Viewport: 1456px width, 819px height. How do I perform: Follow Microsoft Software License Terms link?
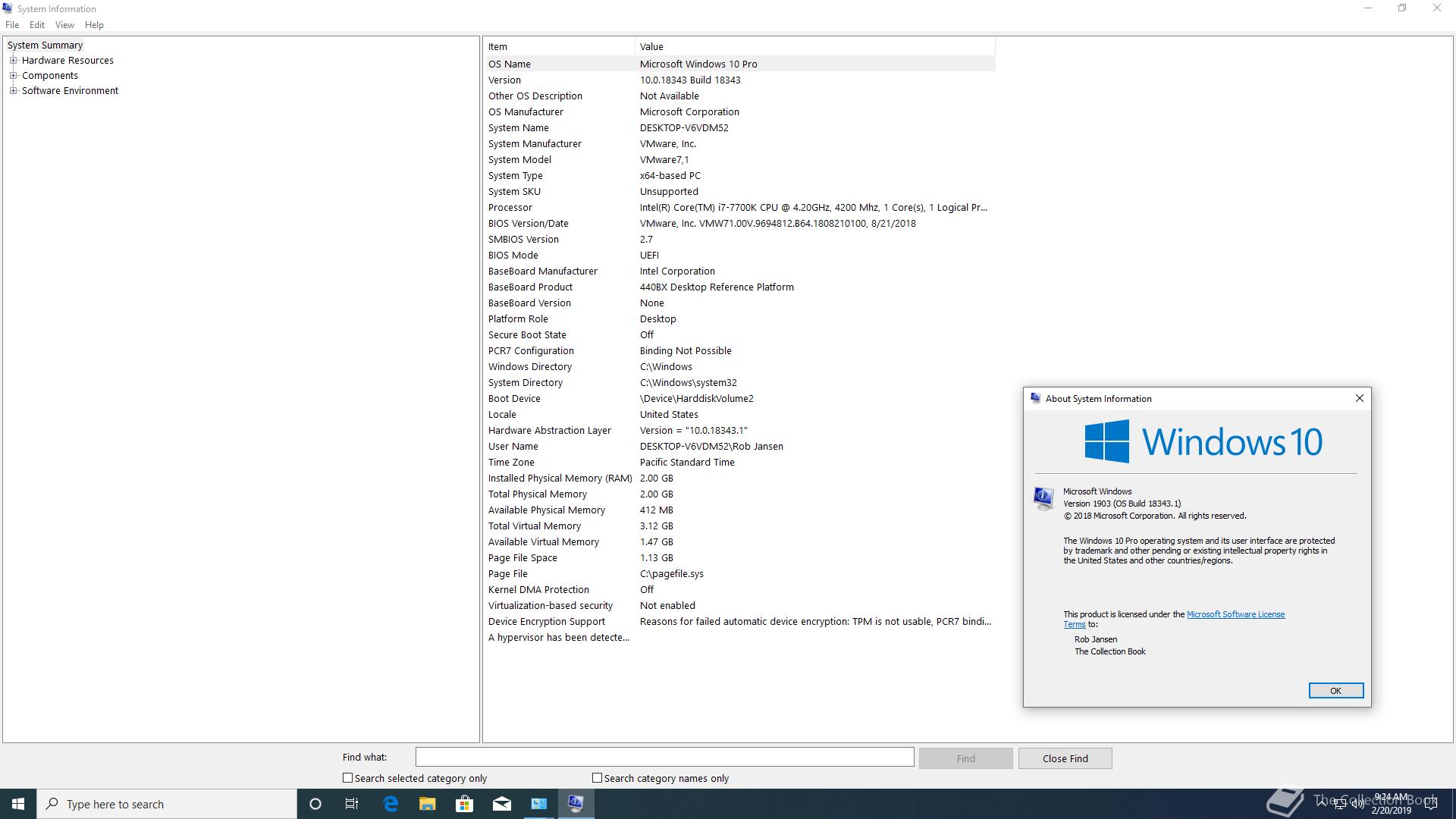1235,614
